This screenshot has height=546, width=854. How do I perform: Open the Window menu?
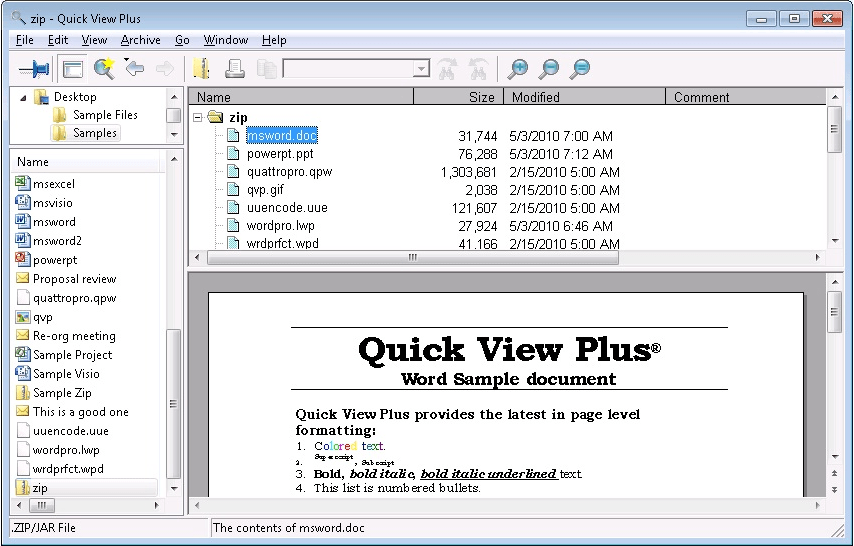[x=225, y=40]
